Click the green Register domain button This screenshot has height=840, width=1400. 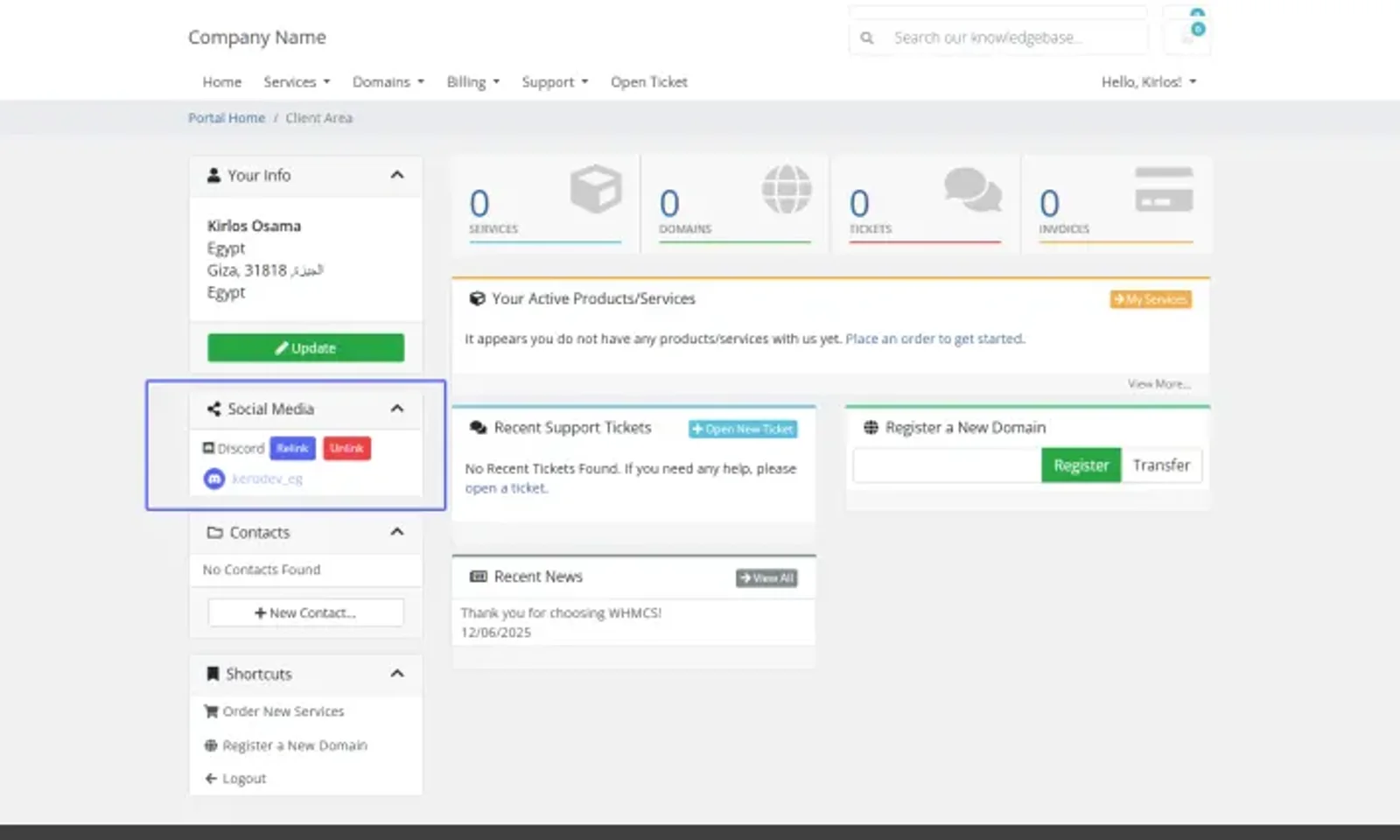[x=1081, y=465]
